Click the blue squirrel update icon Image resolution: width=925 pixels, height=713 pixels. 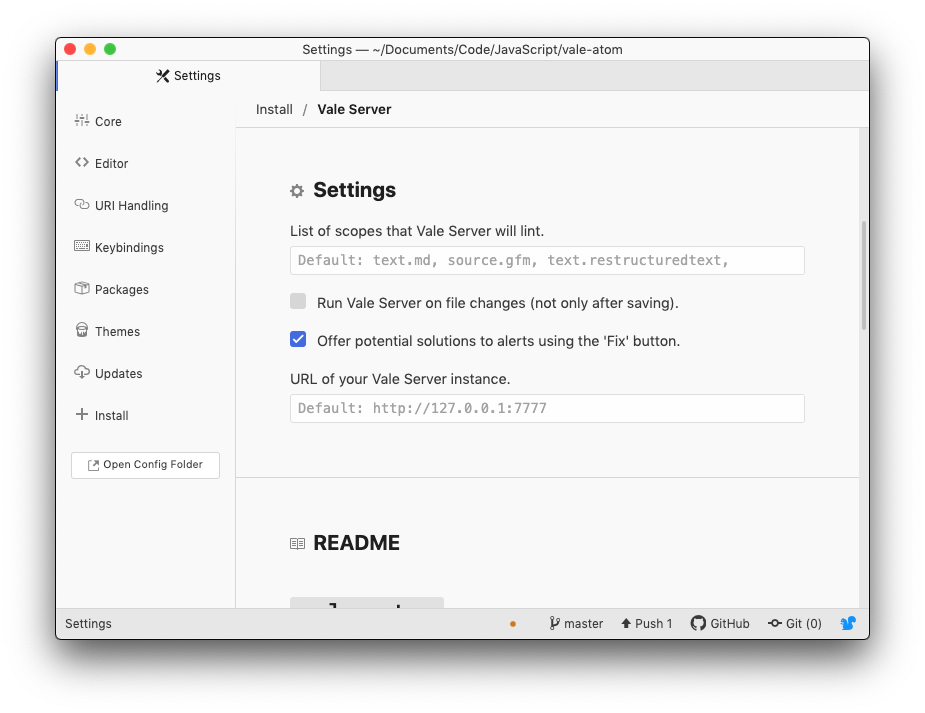pos(848,623)
